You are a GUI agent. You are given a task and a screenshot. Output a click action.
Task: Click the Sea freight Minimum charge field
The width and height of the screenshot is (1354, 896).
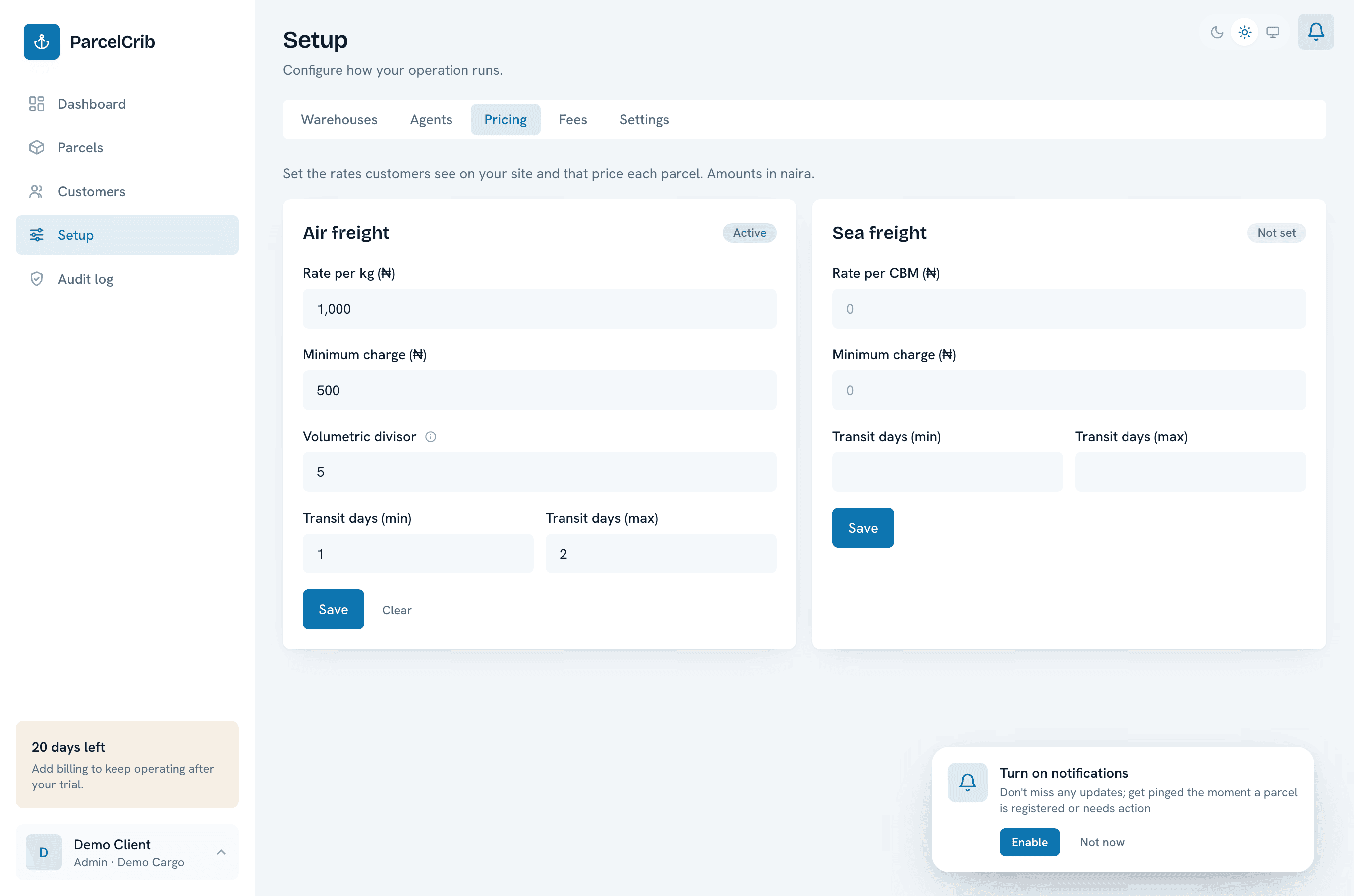[1069, 390]
